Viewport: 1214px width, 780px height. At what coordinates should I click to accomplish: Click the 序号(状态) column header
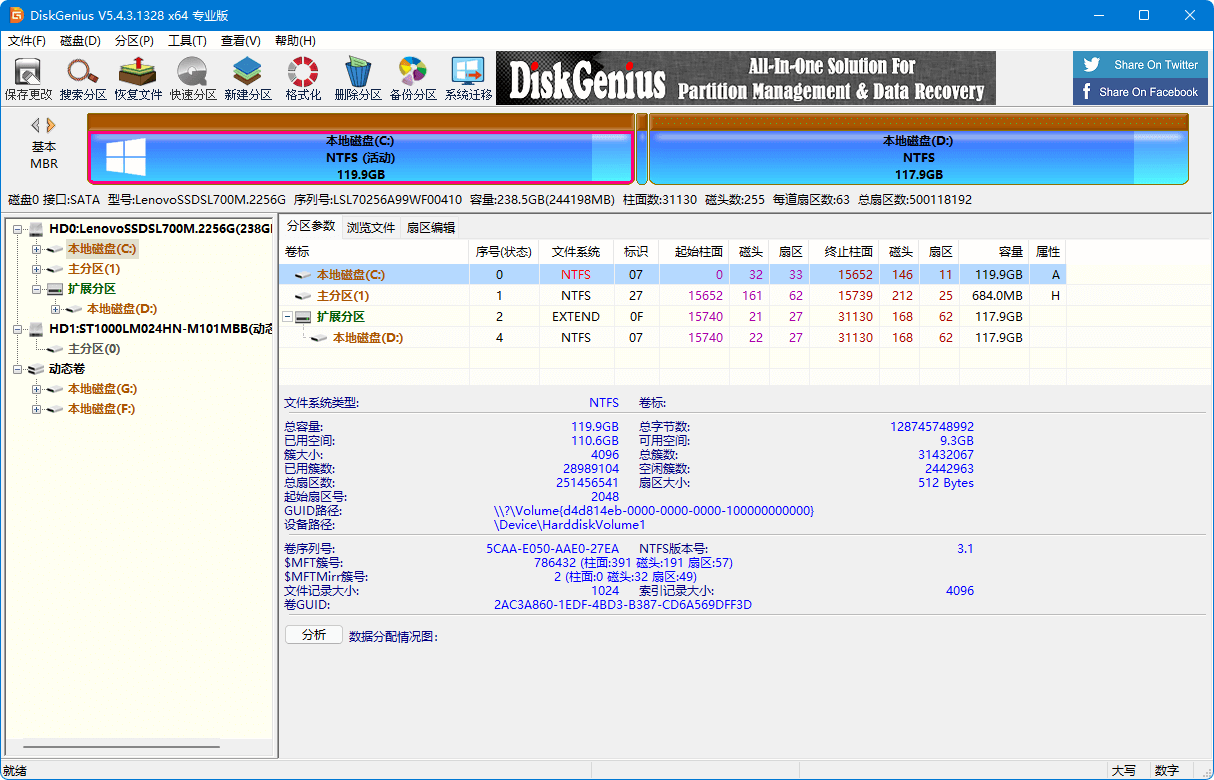pos(504,251)
